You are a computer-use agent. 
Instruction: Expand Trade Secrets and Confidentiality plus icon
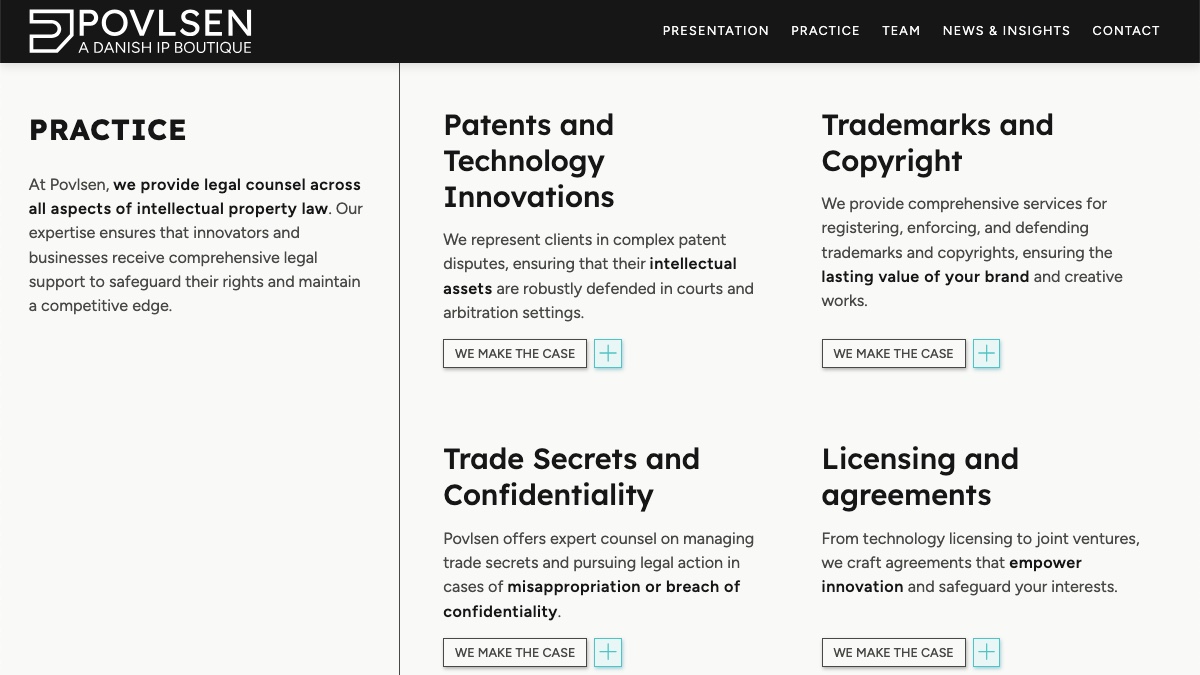click(x=608, y=652)
